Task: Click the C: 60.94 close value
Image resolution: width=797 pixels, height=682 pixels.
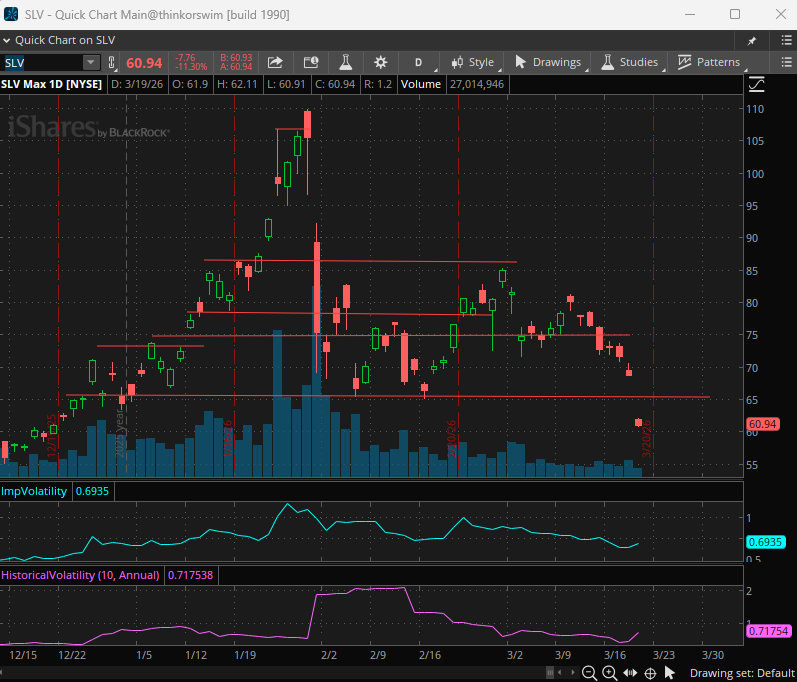Action: tap(335, 84)
